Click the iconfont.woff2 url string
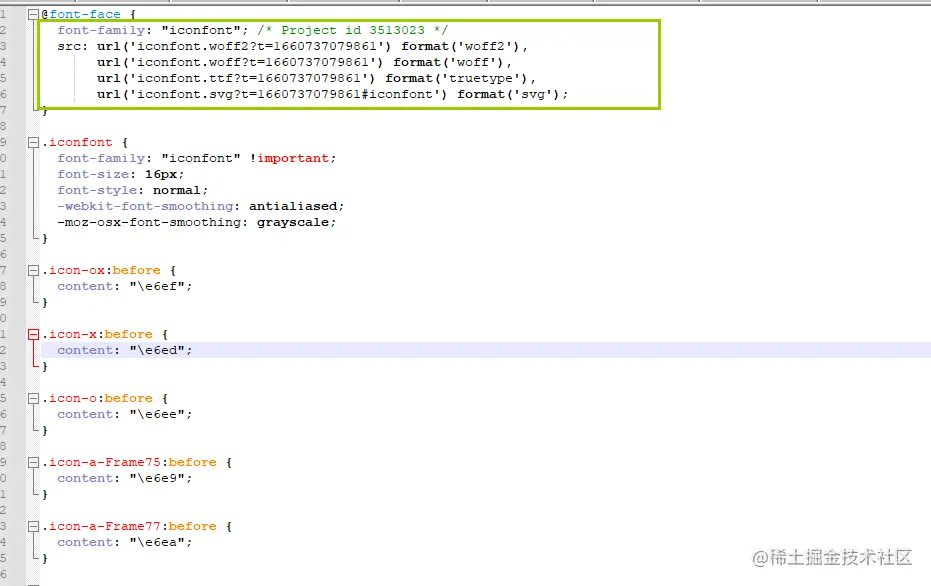This screenshot has width=931, height=586. pos(256,46)
